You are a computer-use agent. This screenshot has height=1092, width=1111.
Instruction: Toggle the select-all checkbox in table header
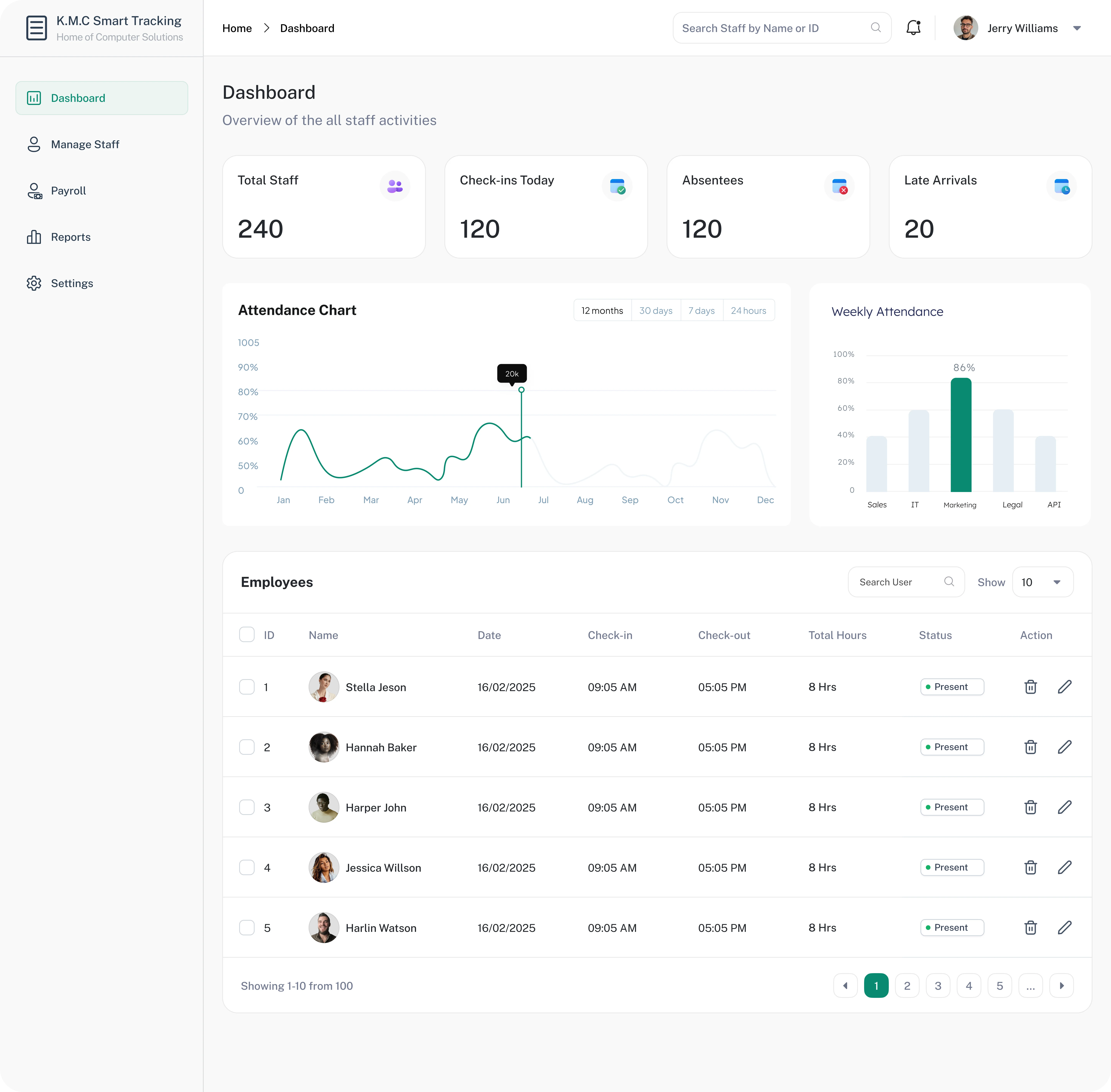247,635
